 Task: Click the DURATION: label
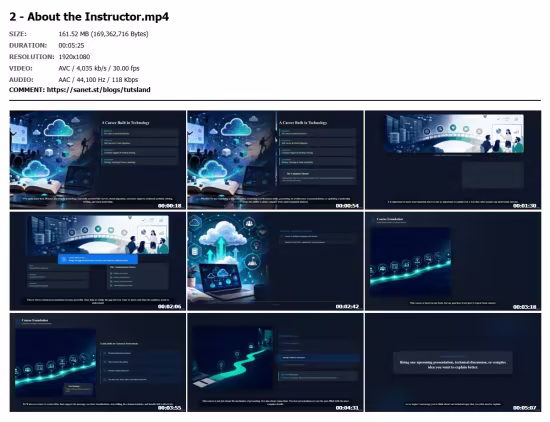pos(28,46)
